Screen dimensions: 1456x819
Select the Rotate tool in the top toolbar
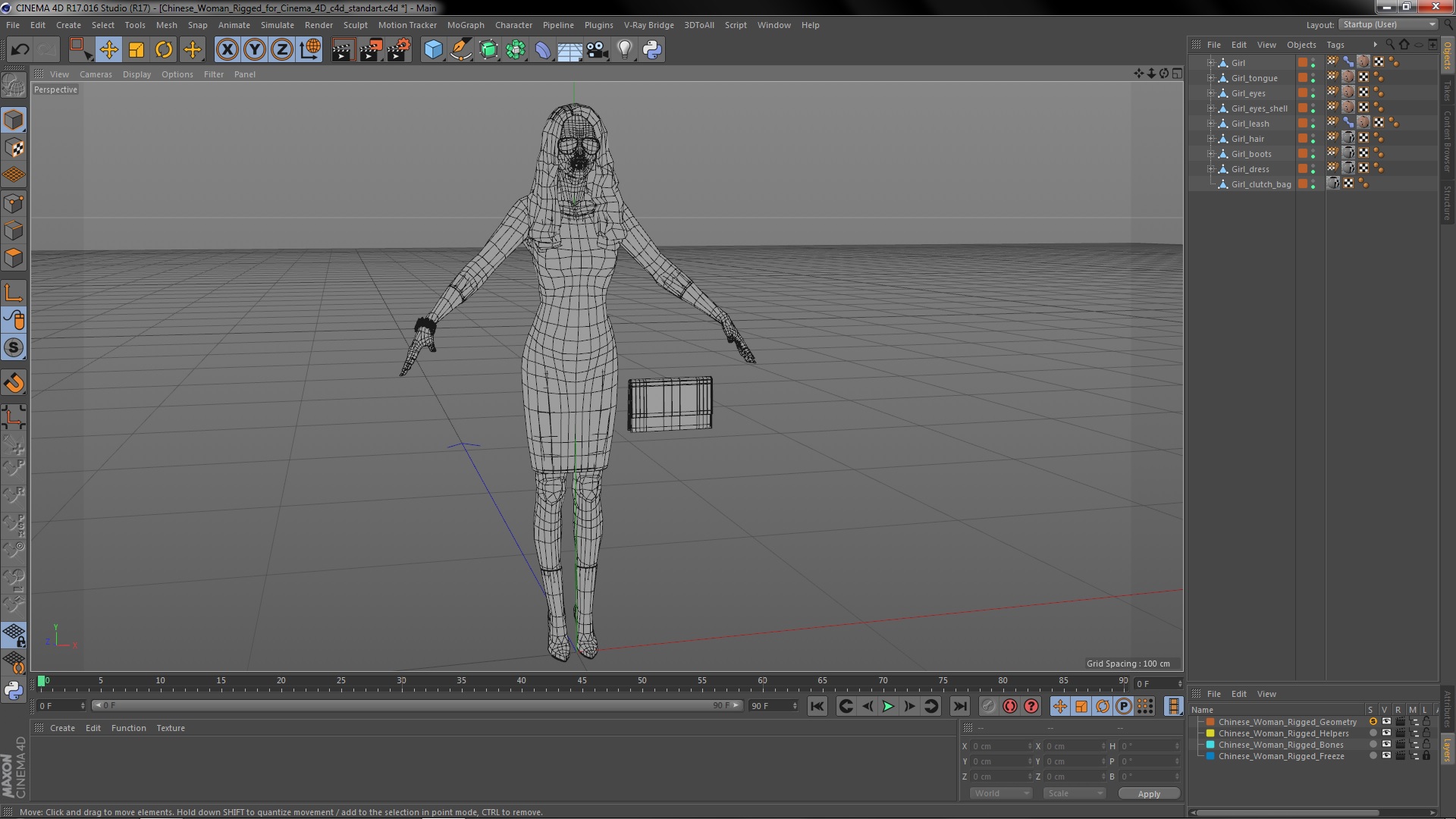click(x=164, y=50)
